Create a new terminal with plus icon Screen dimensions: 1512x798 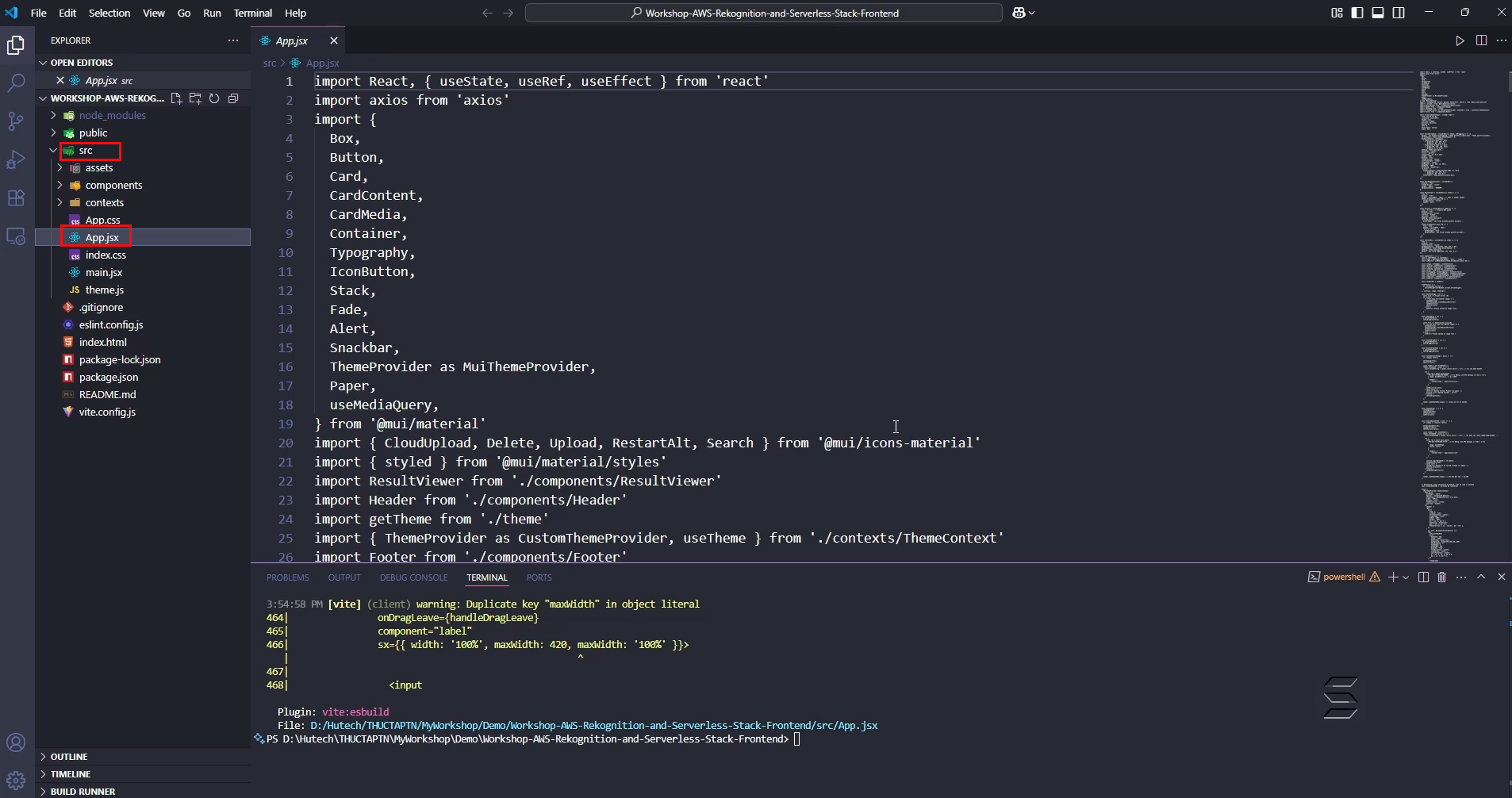1393,577
